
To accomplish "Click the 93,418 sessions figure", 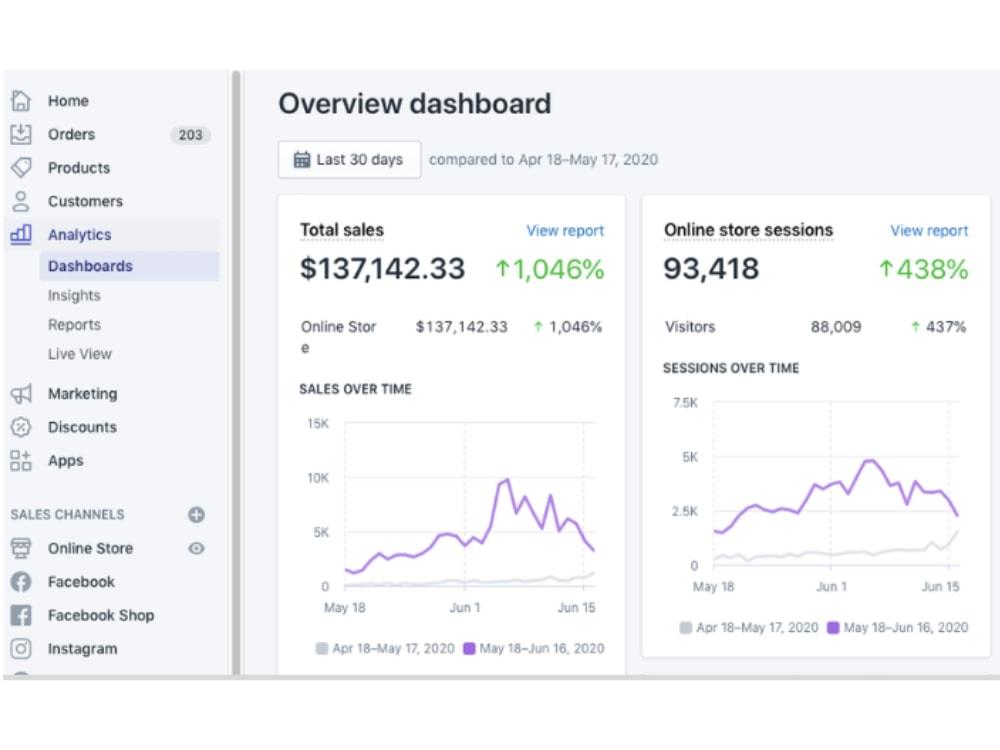I will click(x=711, y=268).
